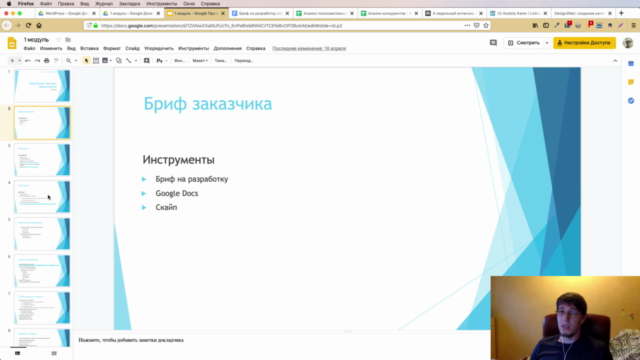
Task: Select the 'Бриф заказчика' slide title
Action: tap(208, 104)
